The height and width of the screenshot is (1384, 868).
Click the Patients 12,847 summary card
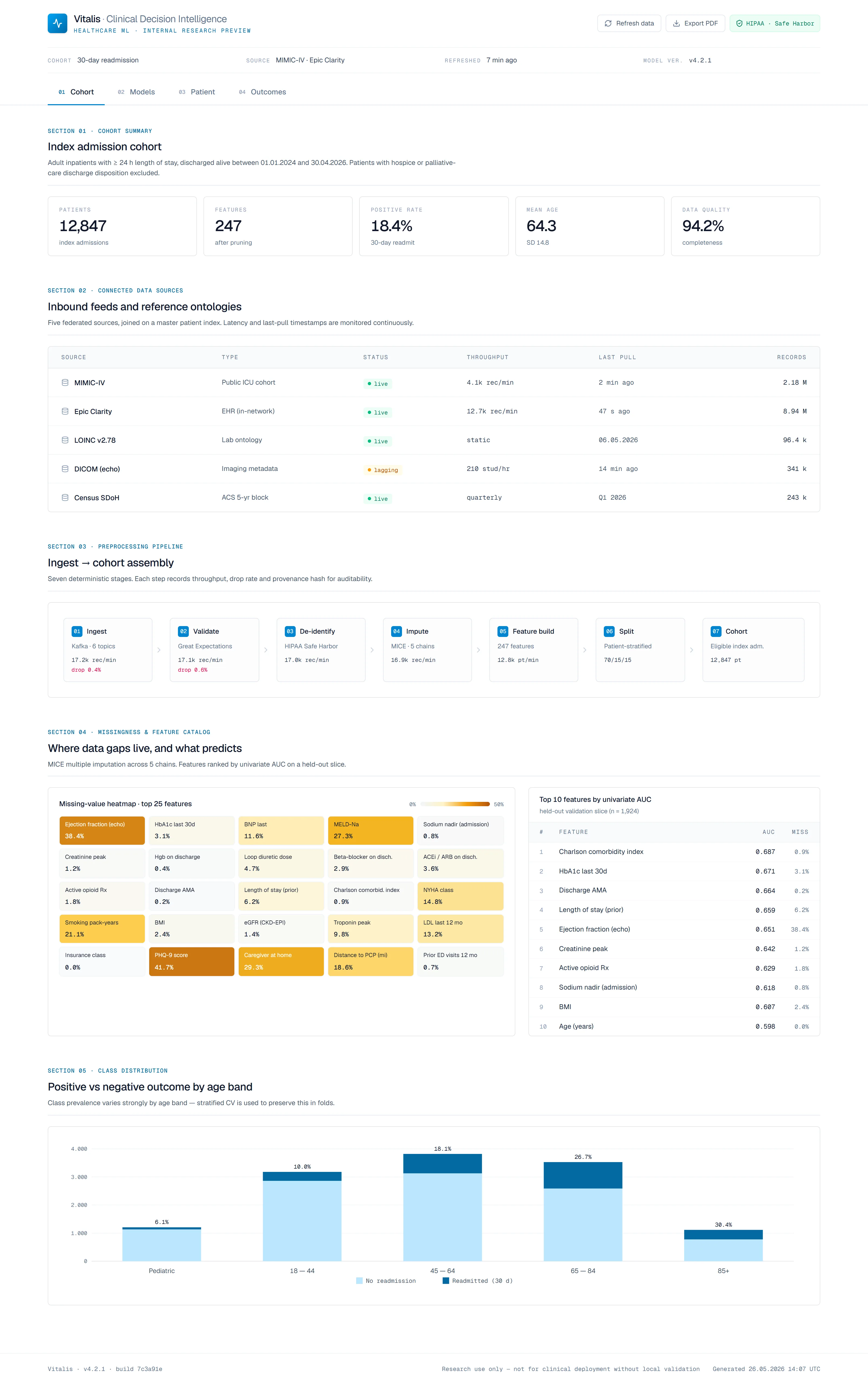pos(122,226)
